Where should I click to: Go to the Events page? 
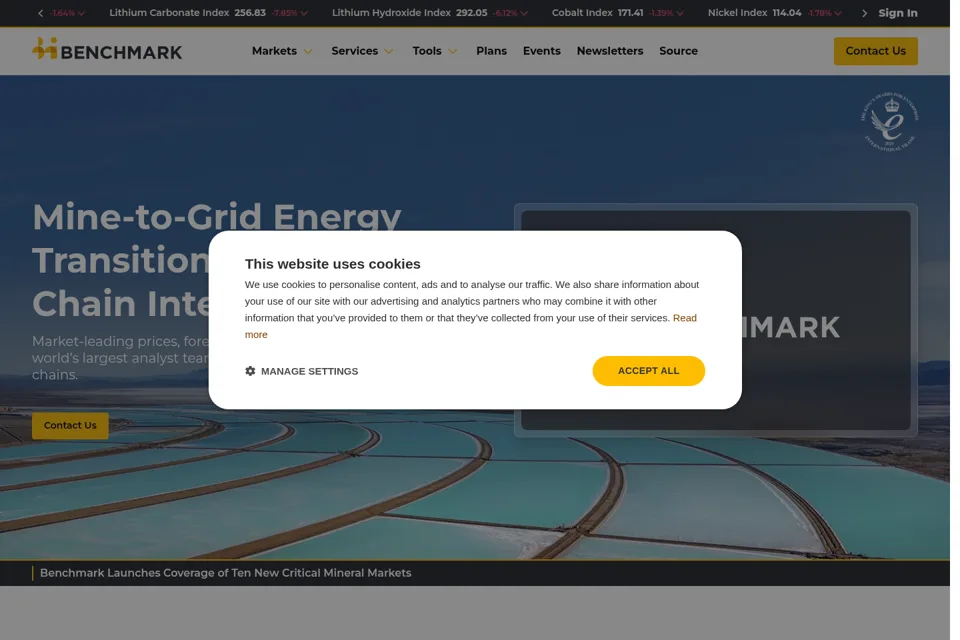click(542, 51)
